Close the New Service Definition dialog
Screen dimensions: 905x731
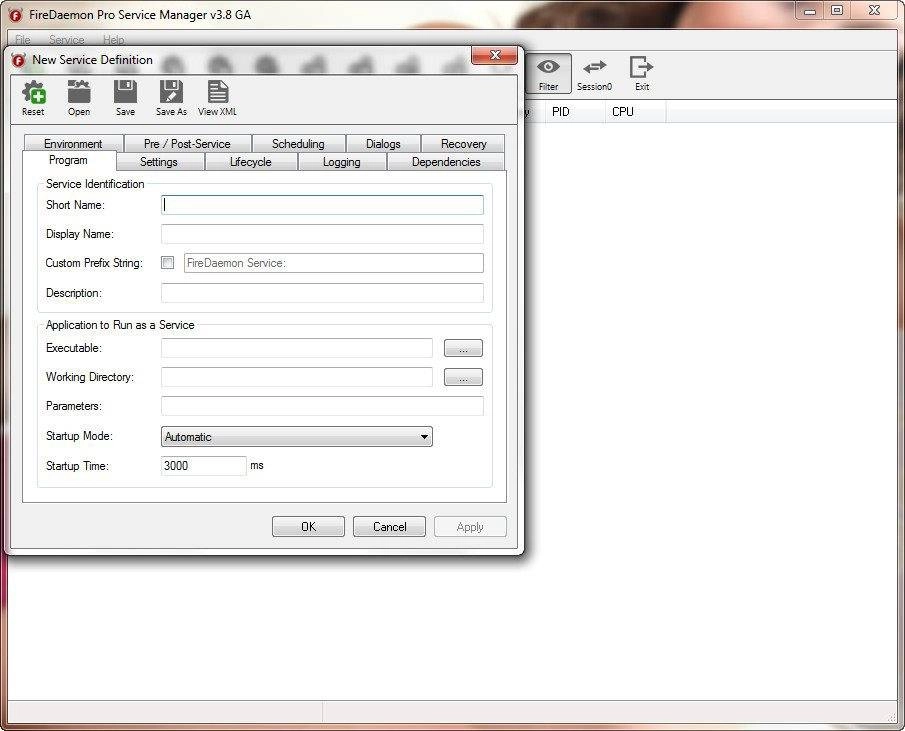coord(495,55)
